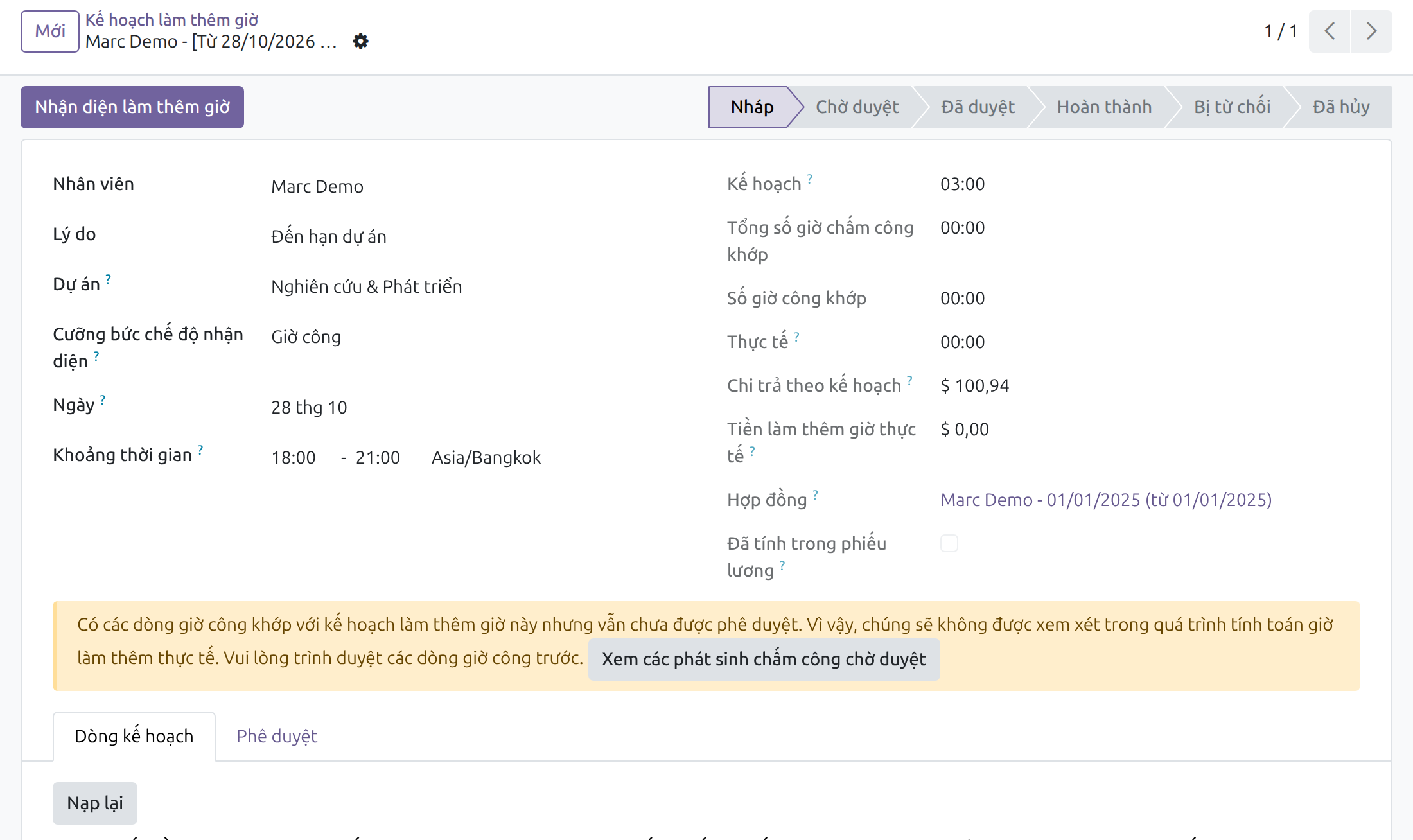Click Nạp lại button

tap(95, 803)
